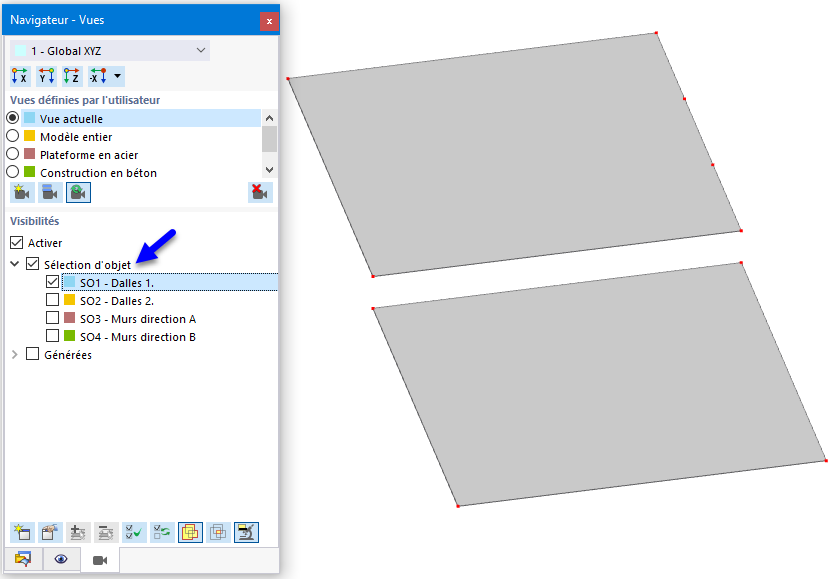Close the Navigateur - Vues panel
The width and height of the screenshot is (834, 579).
pos(269,21)
